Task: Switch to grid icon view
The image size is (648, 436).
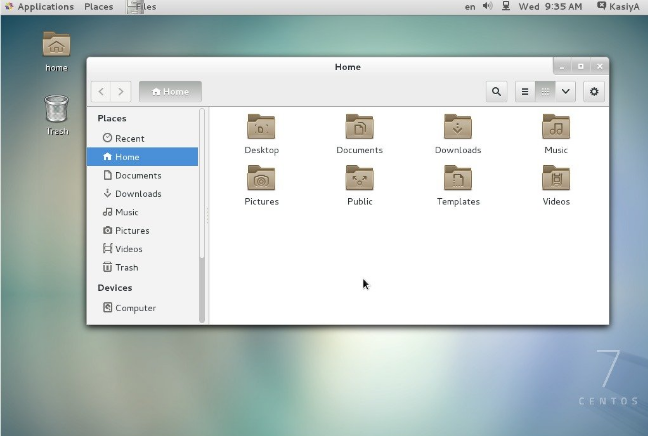Action: point(545,91)
